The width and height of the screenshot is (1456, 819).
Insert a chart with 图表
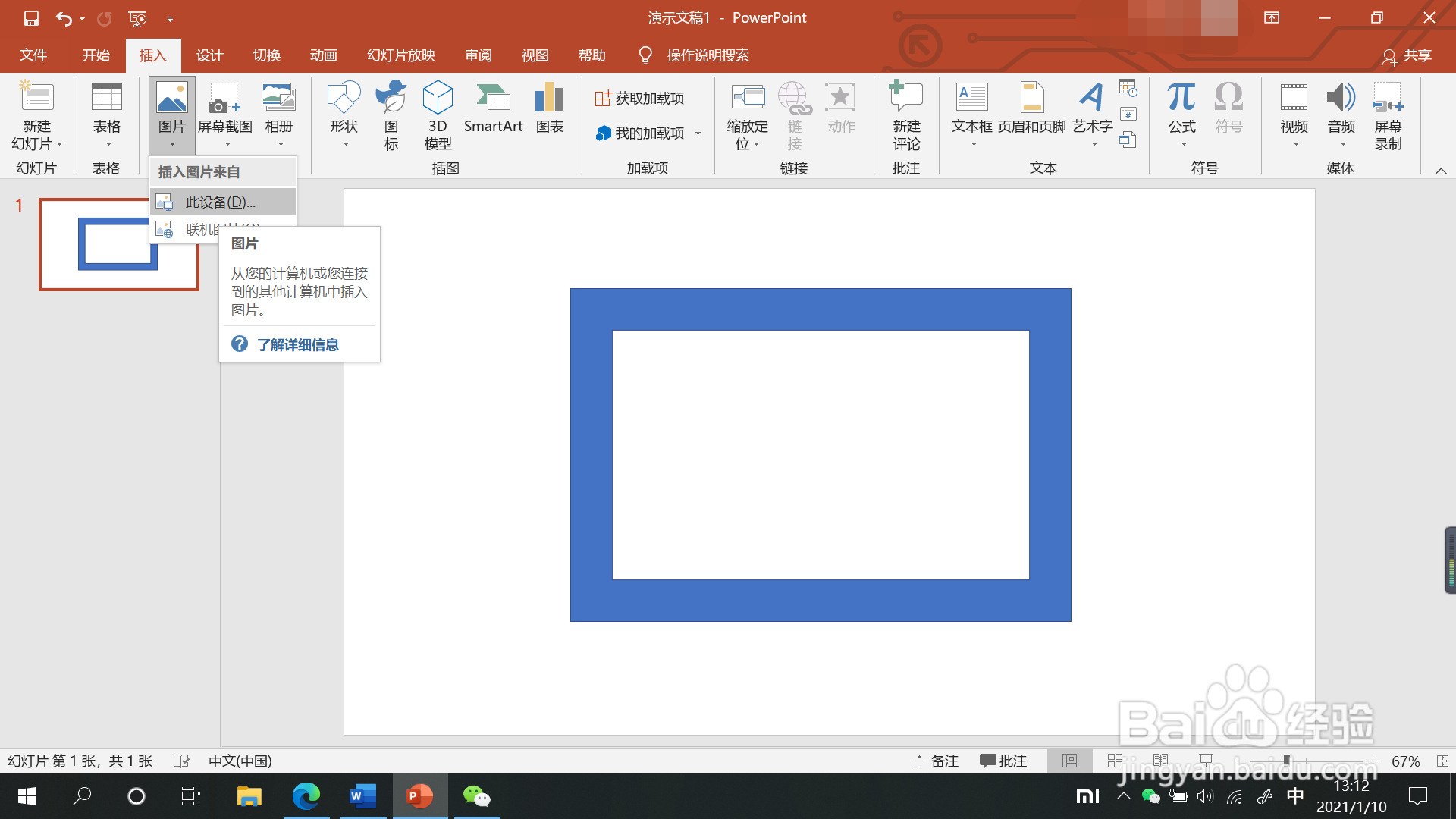coord(550,107)
